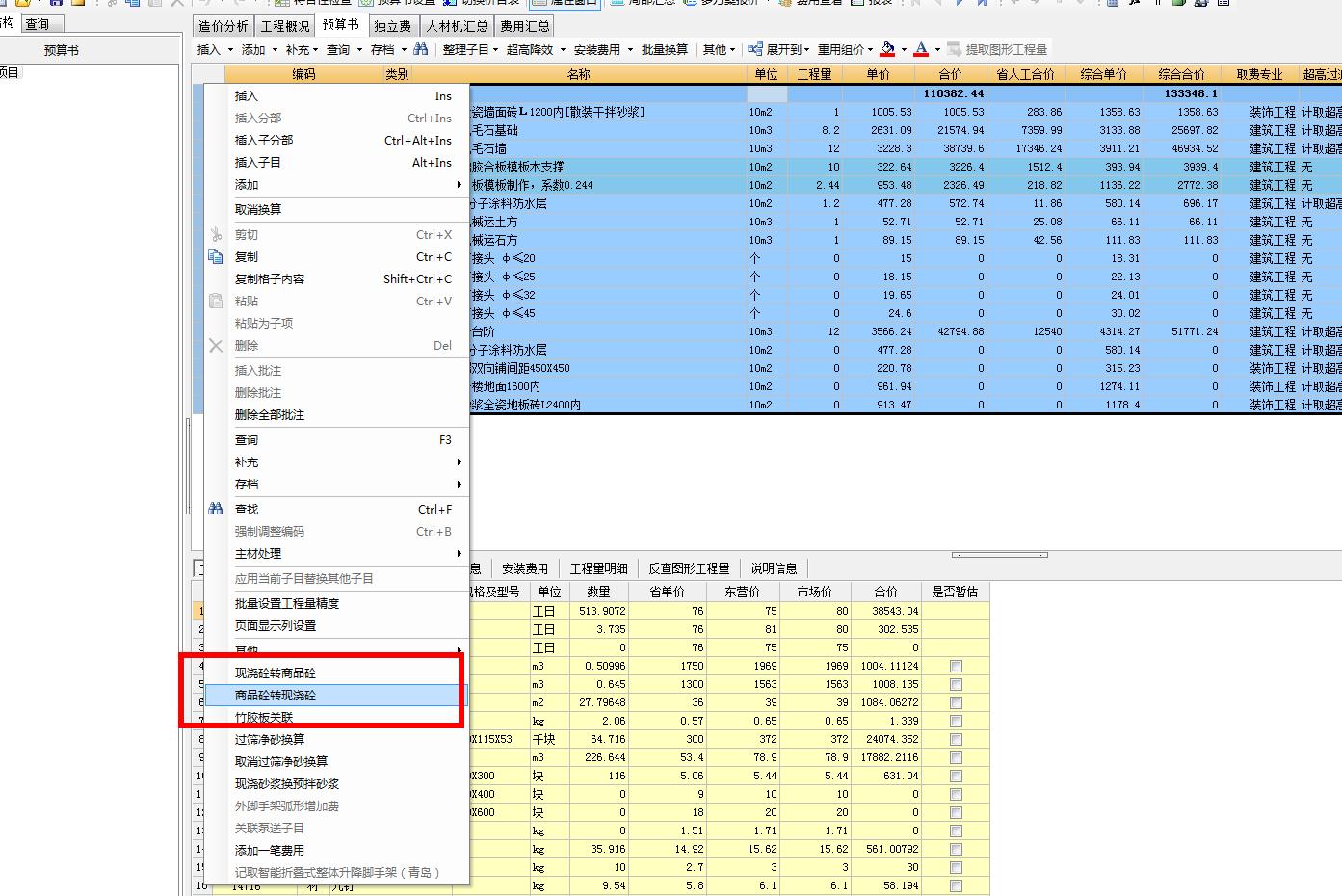Choose 添加一笔费用 menu entry
1342x896 pixels.
[x=335, y=851]
